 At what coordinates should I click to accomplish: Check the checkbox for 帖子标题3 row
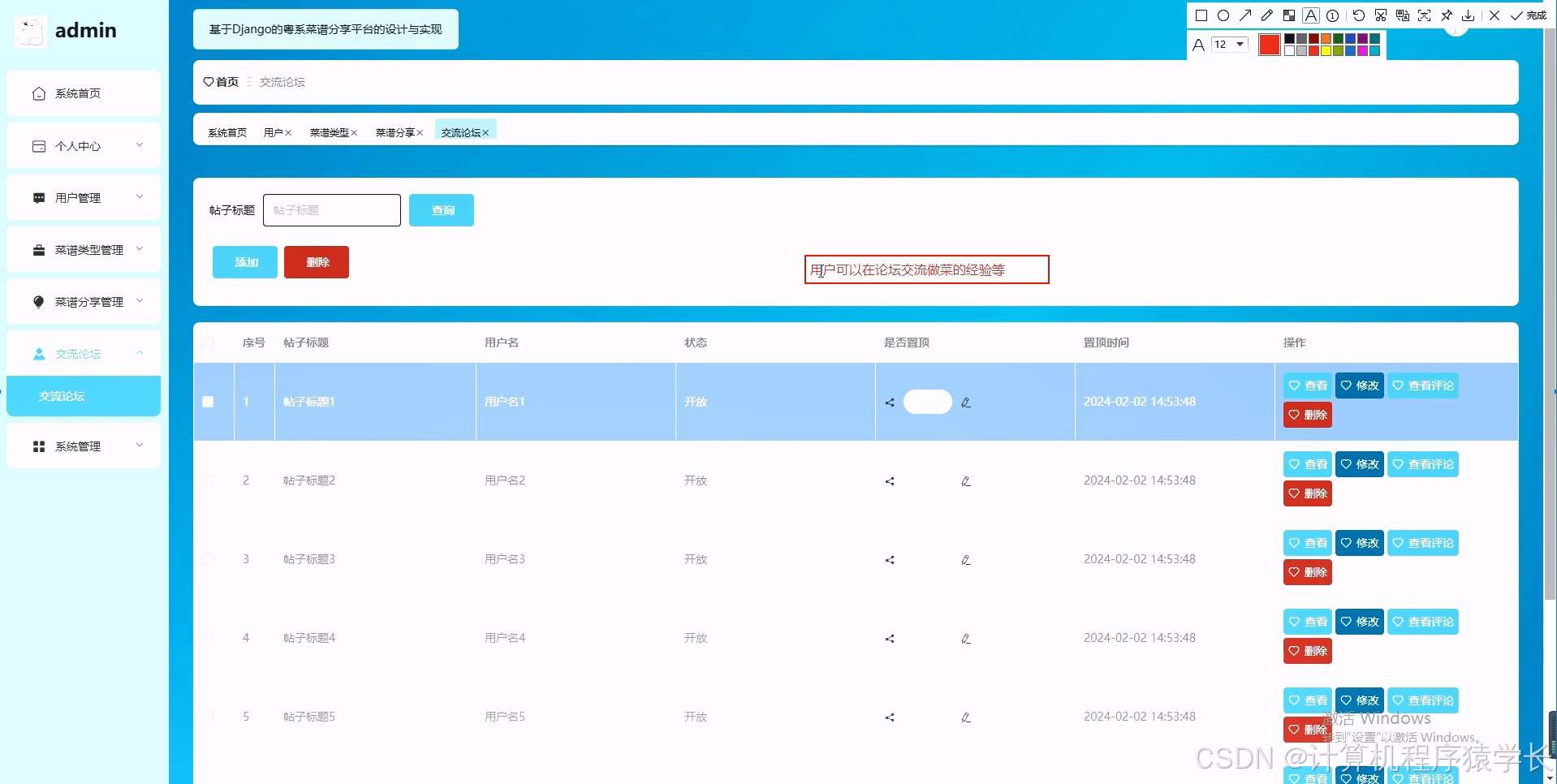[x=208, y=559]
